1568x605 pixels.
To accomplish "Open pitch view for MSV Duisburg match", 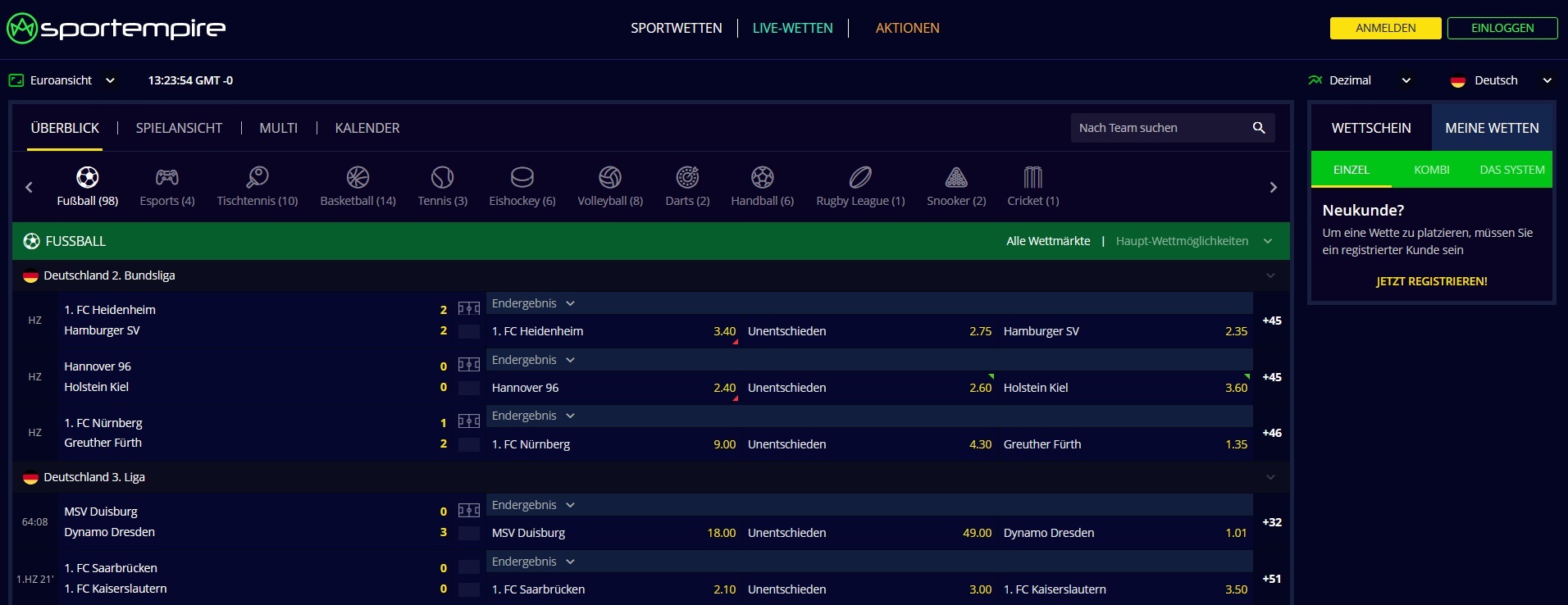I will (469, 511).
